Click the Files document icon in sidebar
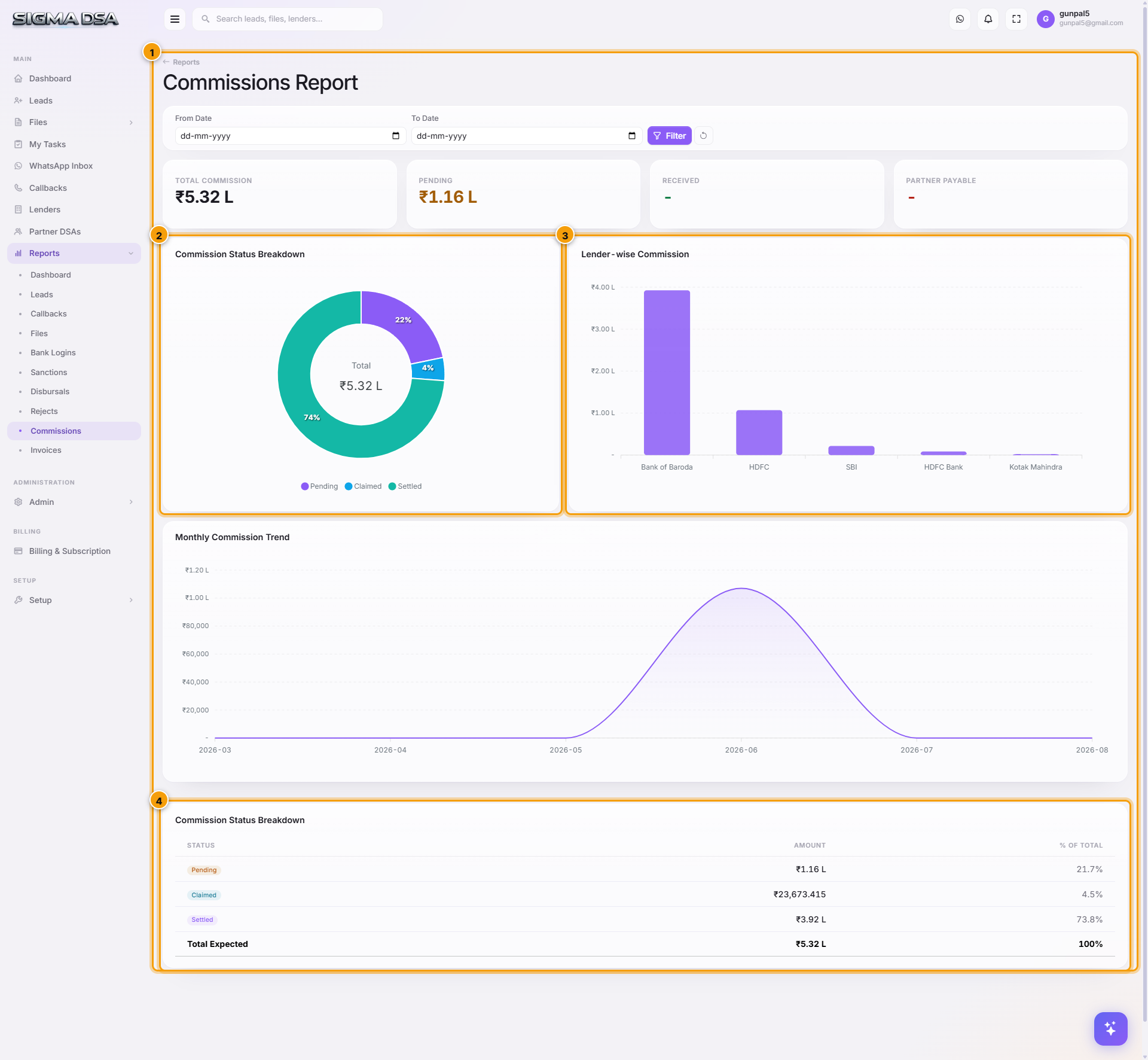This screenshot has height=1060, width=1148. click(x=19, y=122)
